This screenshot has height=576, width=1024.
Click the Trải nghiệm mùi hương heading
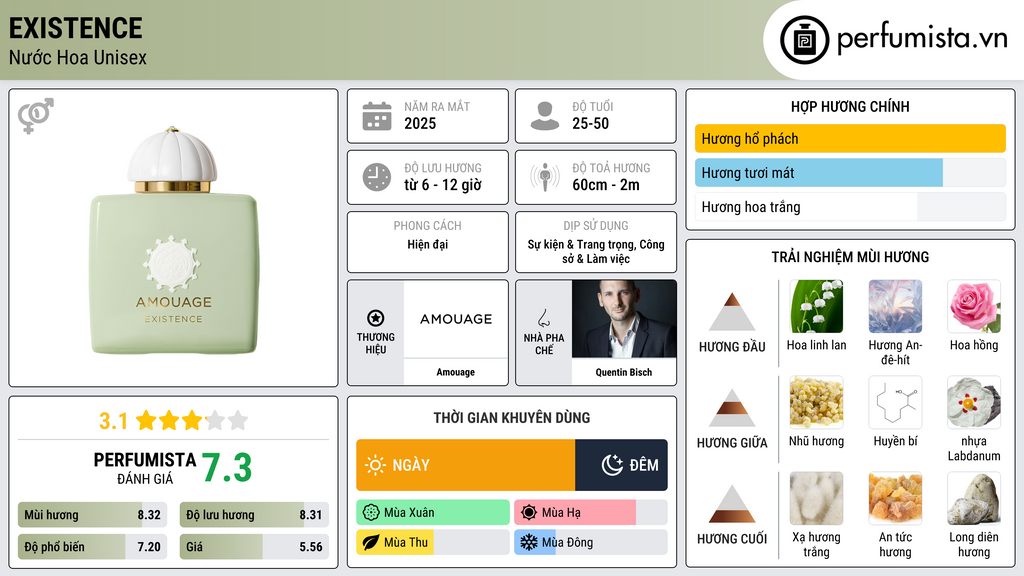click(x=850, y=257)
